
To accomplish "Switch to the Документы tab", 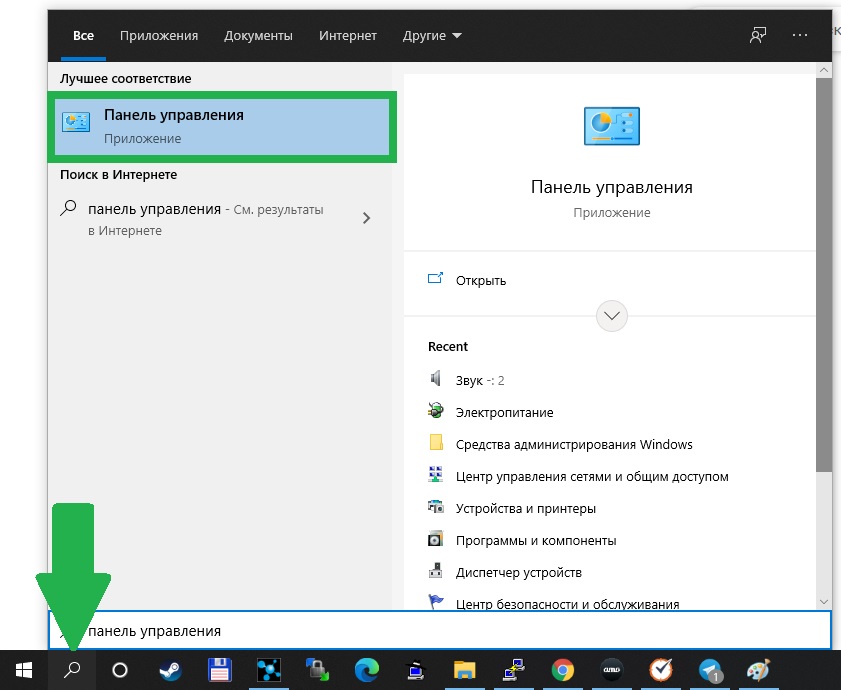I will point(259,35).
